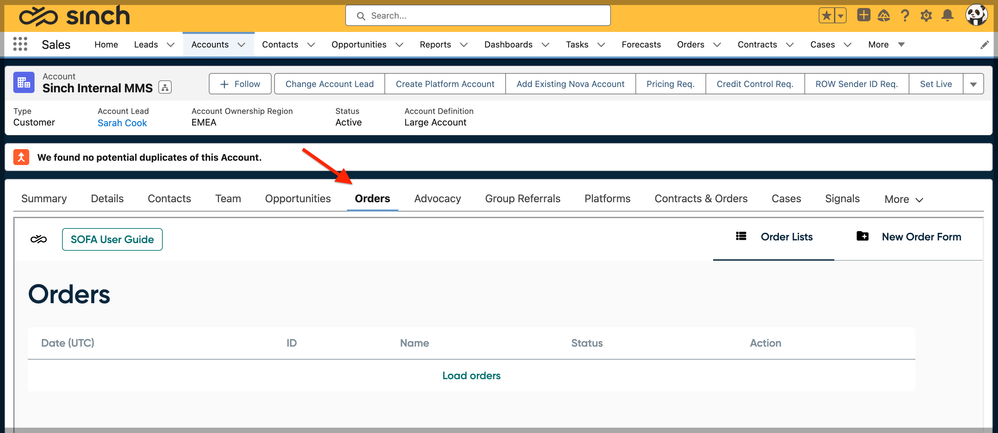Click the duplicates merge icon
This screenshot has height=433, width=998.
(22, 157)
